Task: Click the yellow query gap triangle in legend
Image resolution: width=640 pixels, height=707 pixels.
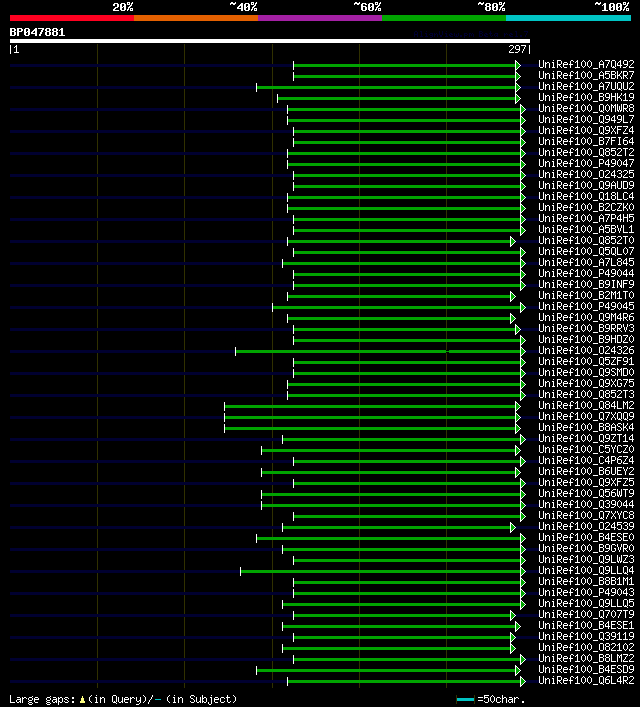Action: tap(82, 700)
